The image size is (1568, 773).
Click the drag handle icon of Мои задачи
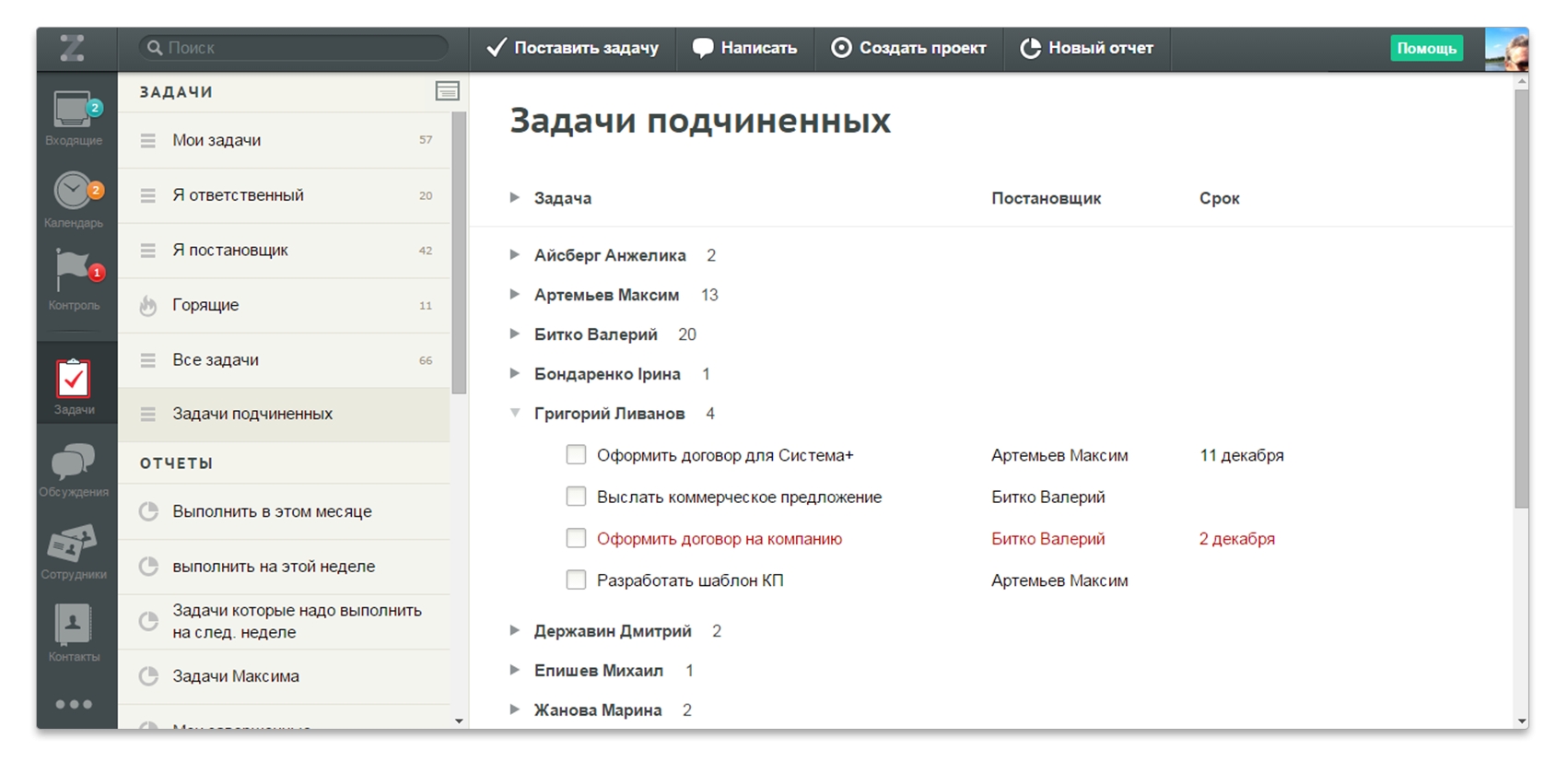coord(147,140)
